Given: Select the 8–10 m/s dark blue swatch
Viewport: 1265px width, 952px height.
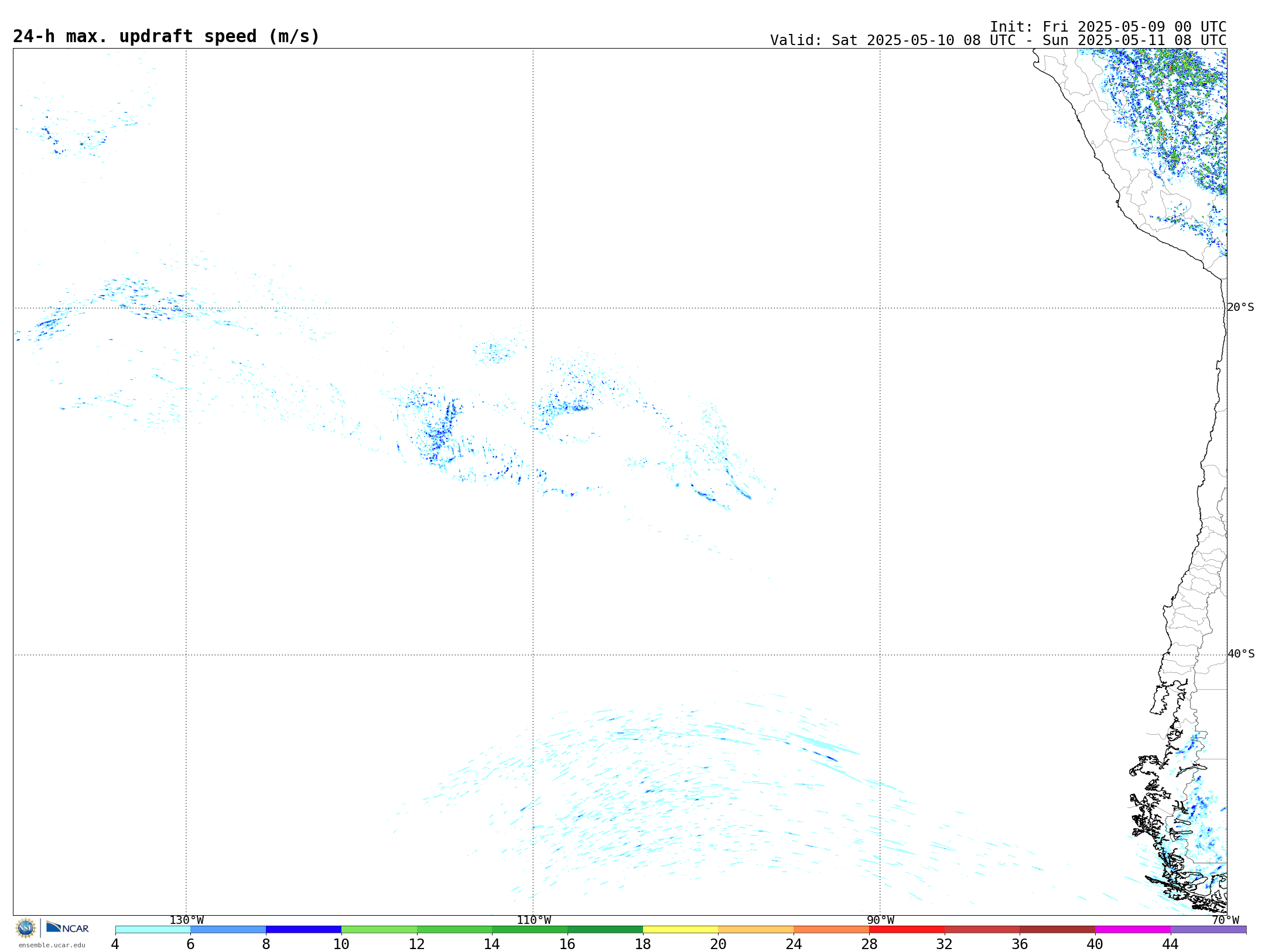Looking at the screenshot, I should click(x=304, y=930).
